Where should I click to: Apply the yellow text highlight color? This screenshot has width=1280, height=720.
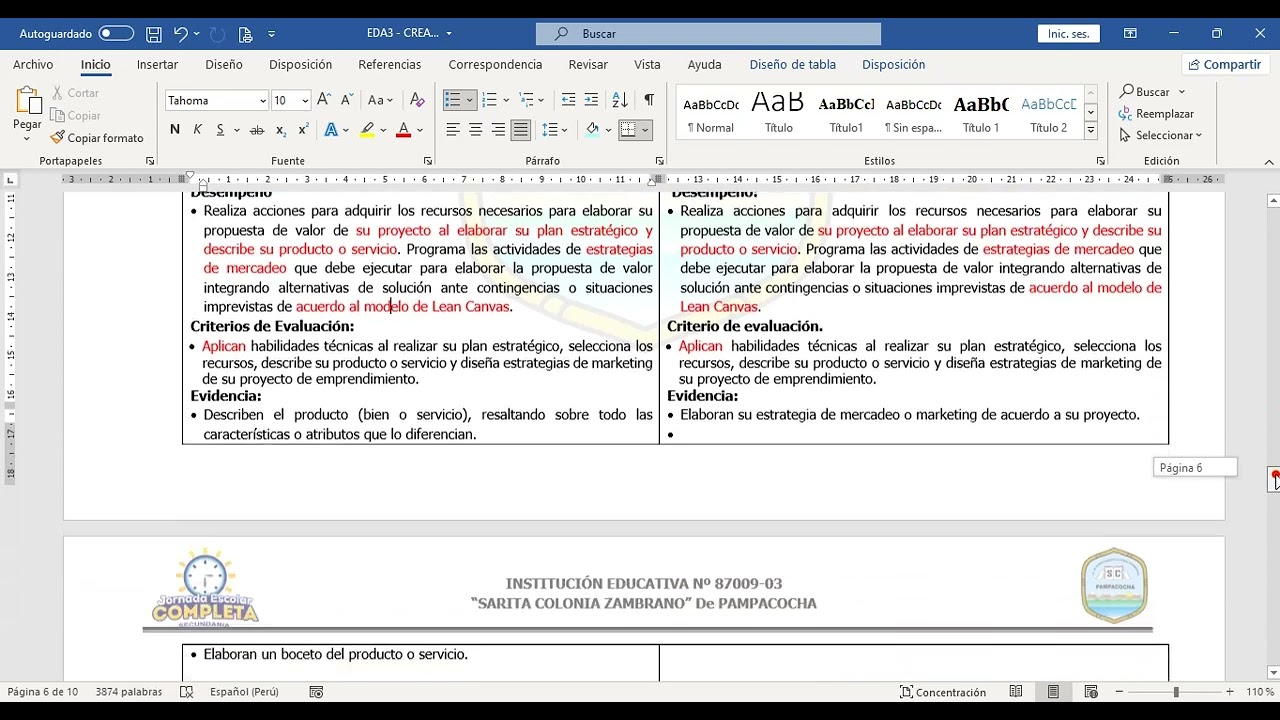(x=367, y=130)
